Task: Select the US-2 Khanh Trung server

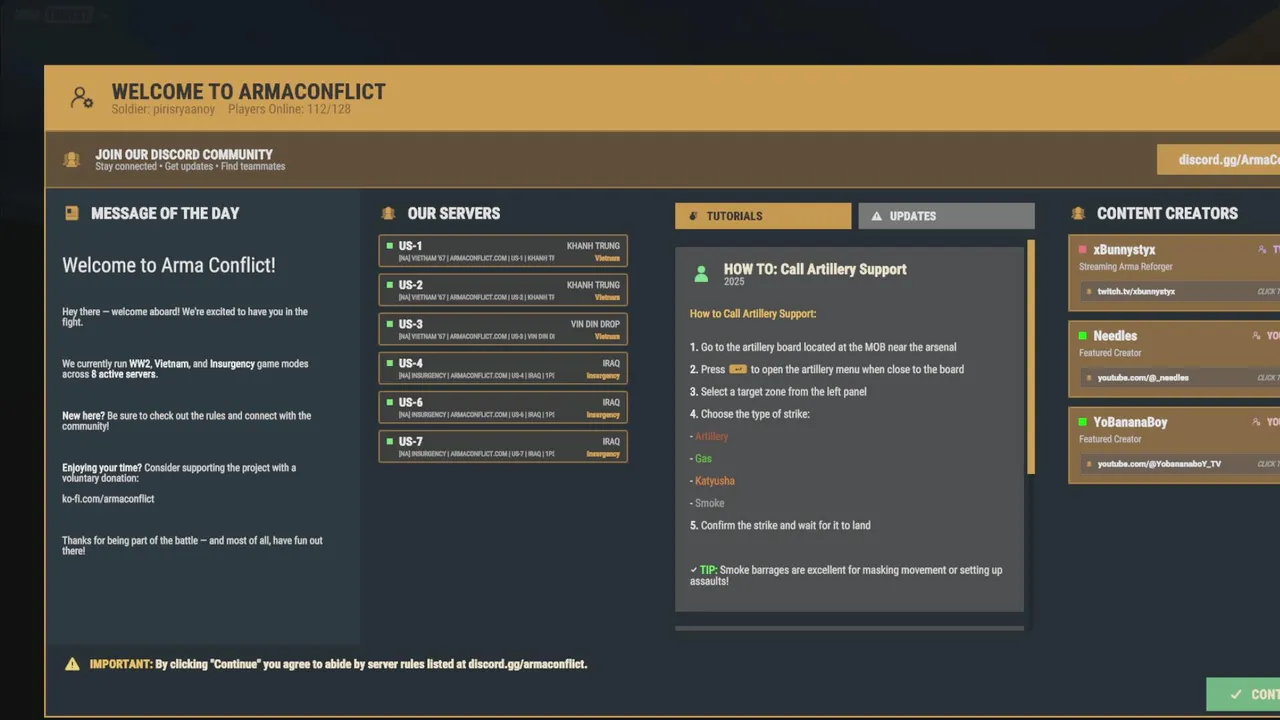Action: (503, 290)
